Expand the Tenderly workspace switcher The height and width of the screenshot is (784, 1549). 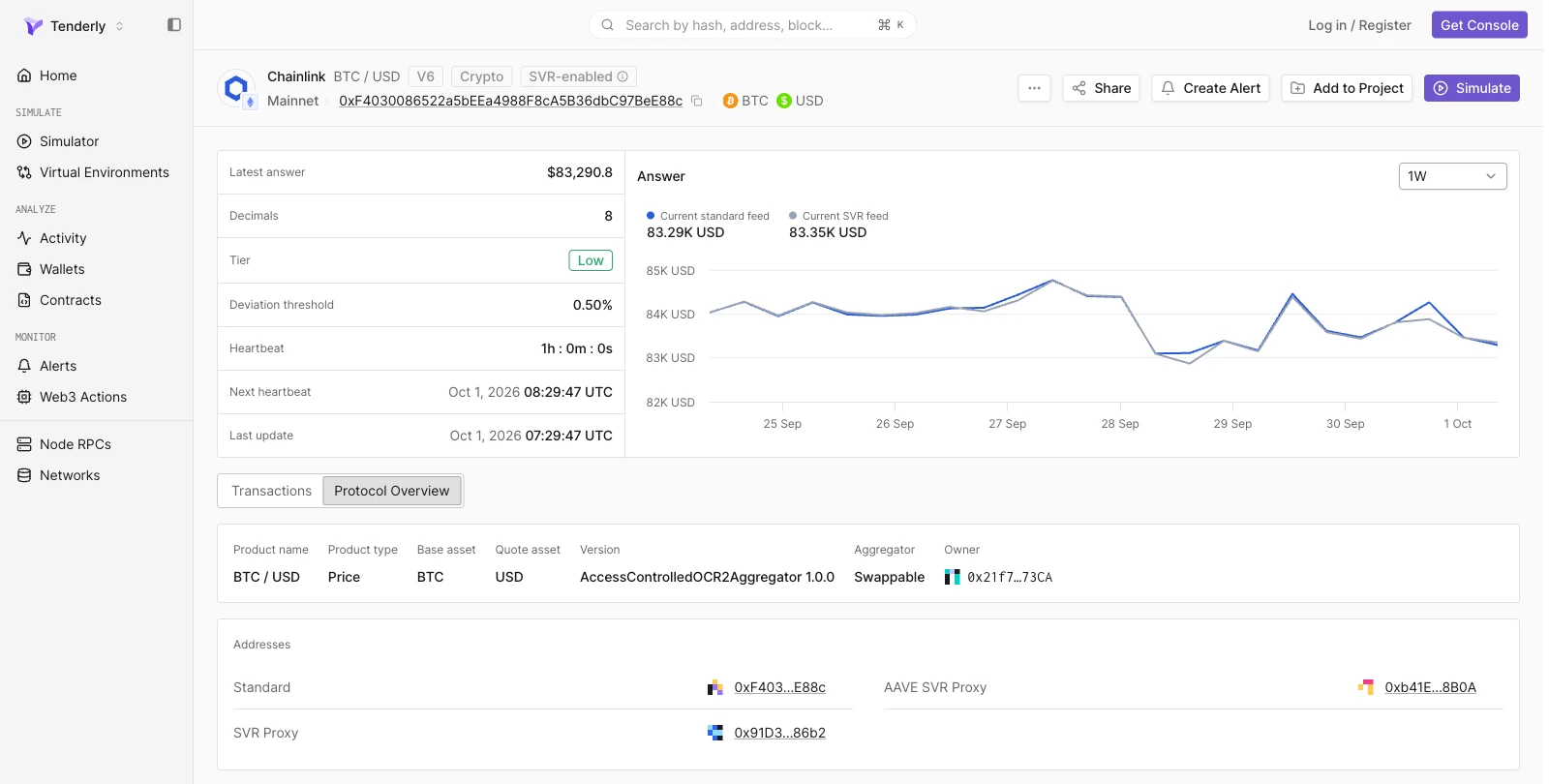[x=120, y=26]
